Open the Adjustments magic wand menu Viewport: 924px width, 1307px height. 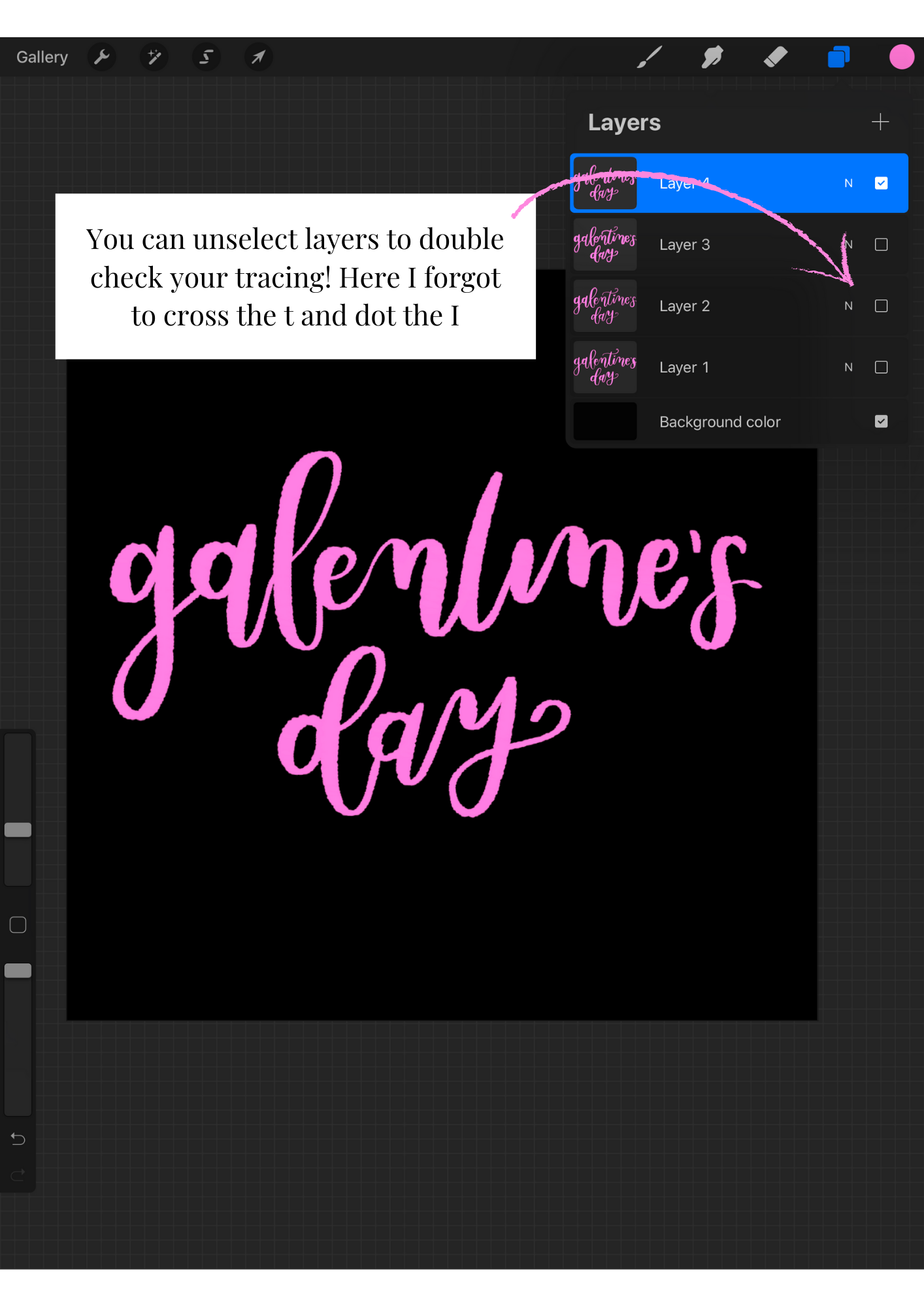click(154, 58)
